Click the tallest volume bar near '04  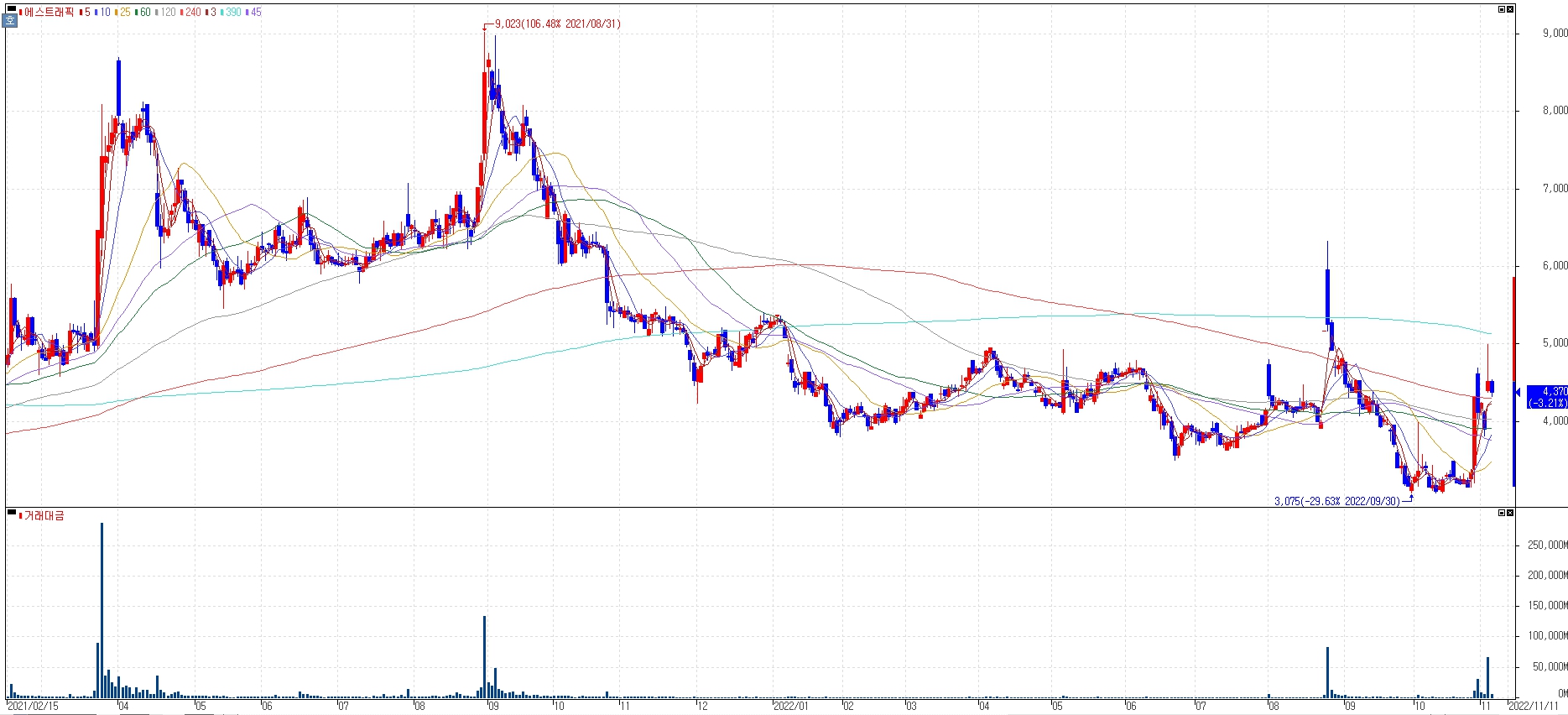(102, 610)
